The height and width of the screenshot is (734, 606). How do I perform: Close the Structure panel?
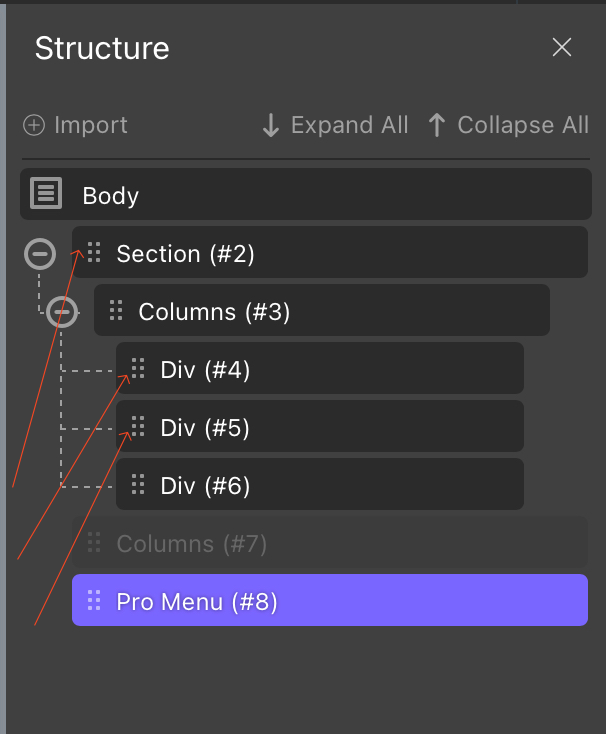pos(562,47)
